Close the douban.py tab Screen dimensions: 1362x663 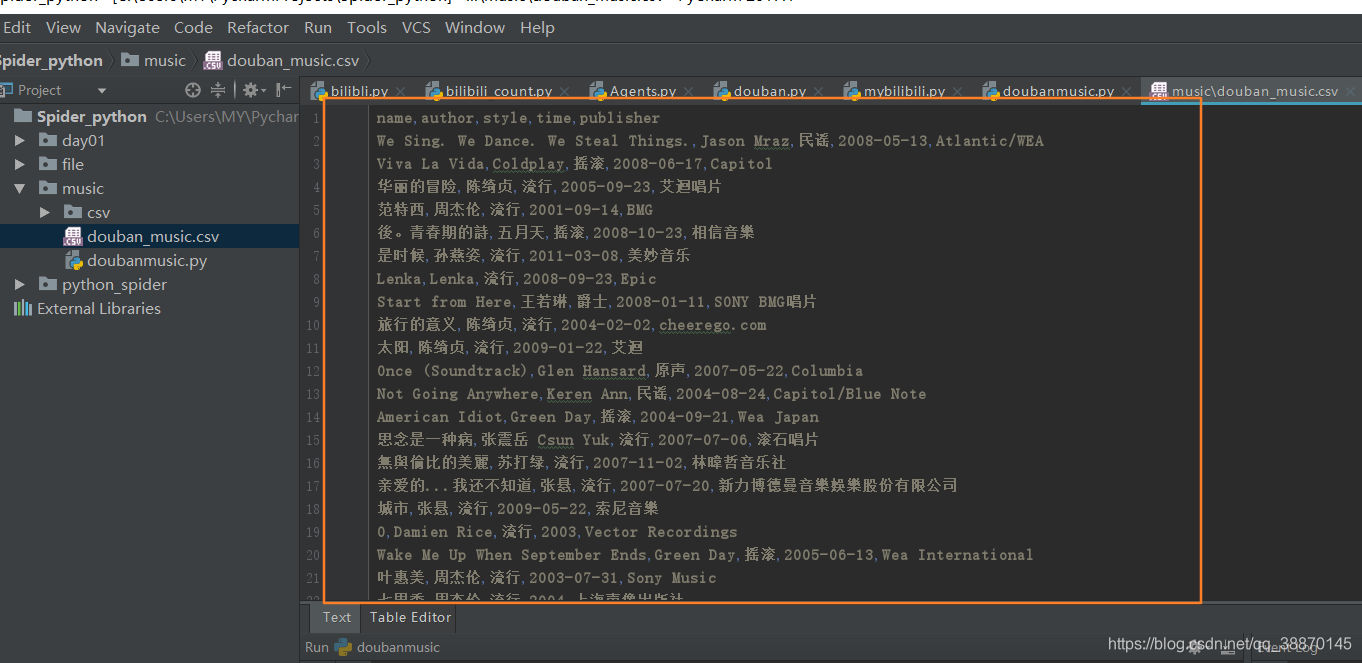(x=819, y=92)
